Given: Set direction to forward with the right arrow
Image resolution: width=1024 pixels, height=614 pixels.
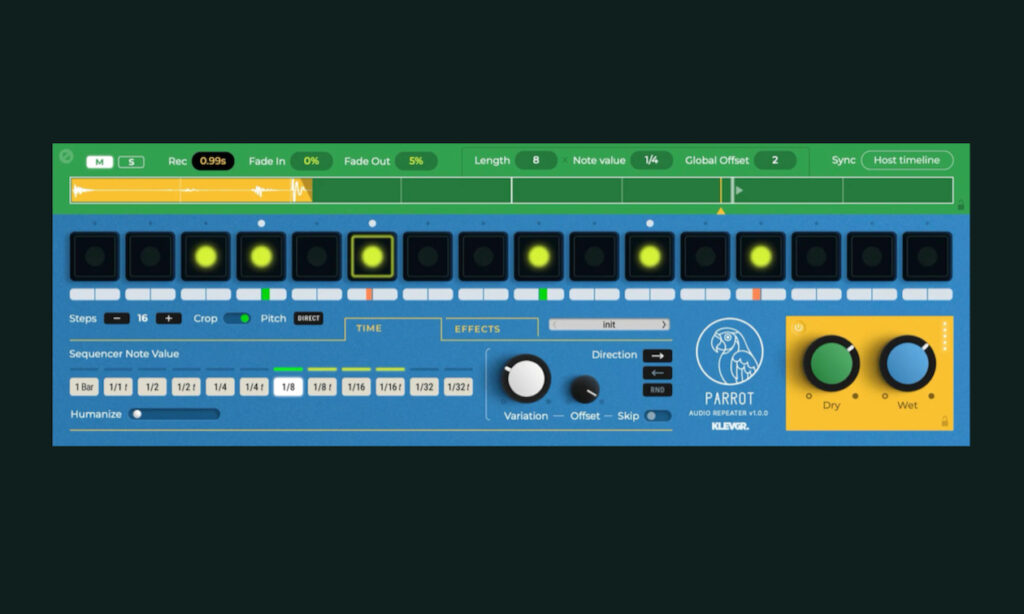Looking at the screenshot, I should coord(657,355).
